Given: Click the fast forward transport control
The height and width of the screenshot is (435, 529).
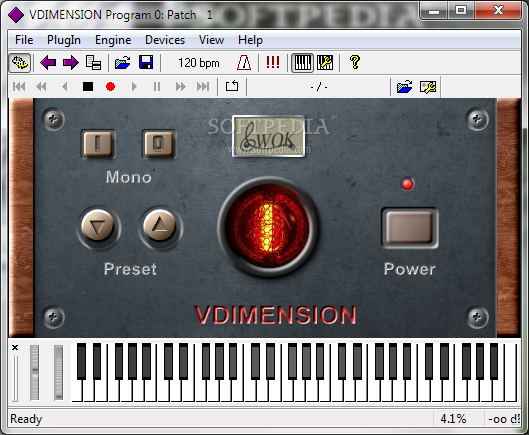Looking at the screenshot, I should [x=180, y=87].
